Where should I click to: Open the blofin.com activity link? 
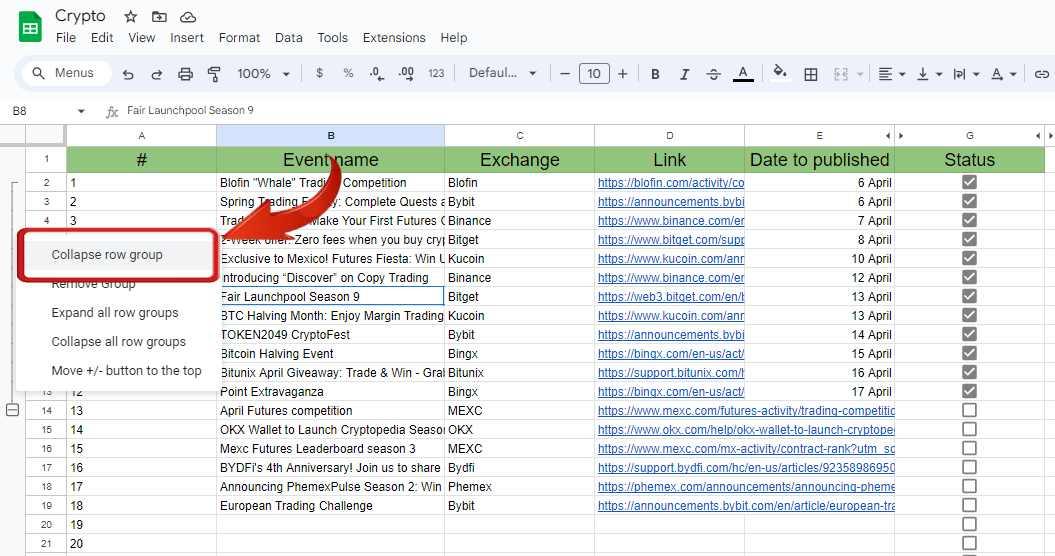pos(671,182)
